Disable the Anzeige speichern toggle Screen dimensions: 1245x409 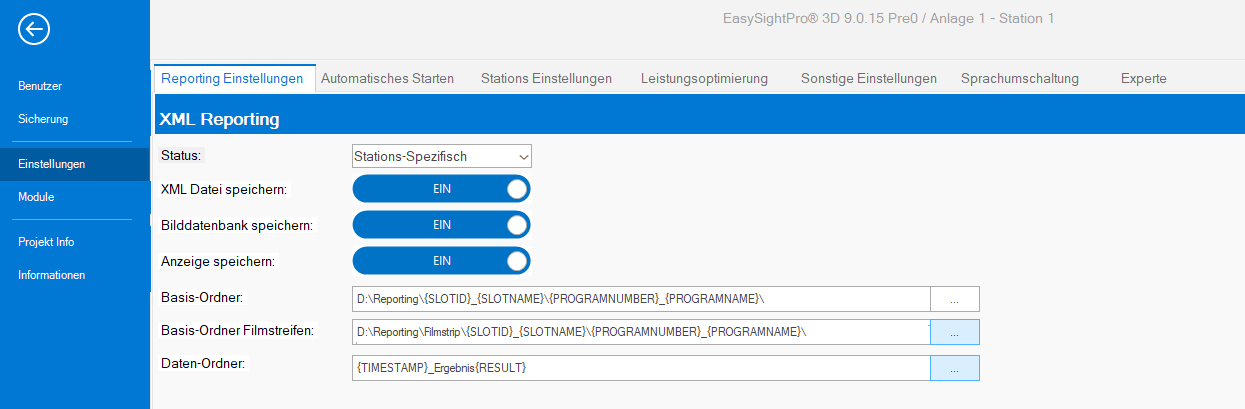coord(441,261)
